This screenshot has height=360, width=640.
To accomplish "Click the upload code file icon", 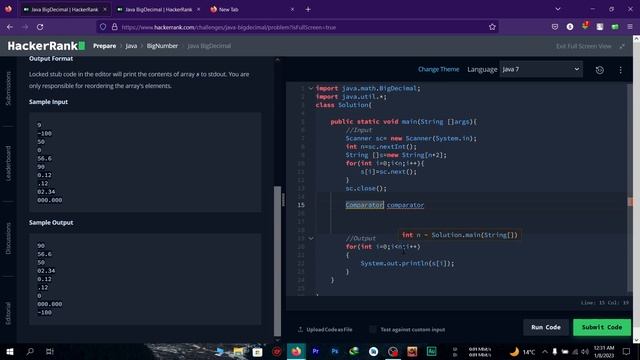I will pos(300,329).
